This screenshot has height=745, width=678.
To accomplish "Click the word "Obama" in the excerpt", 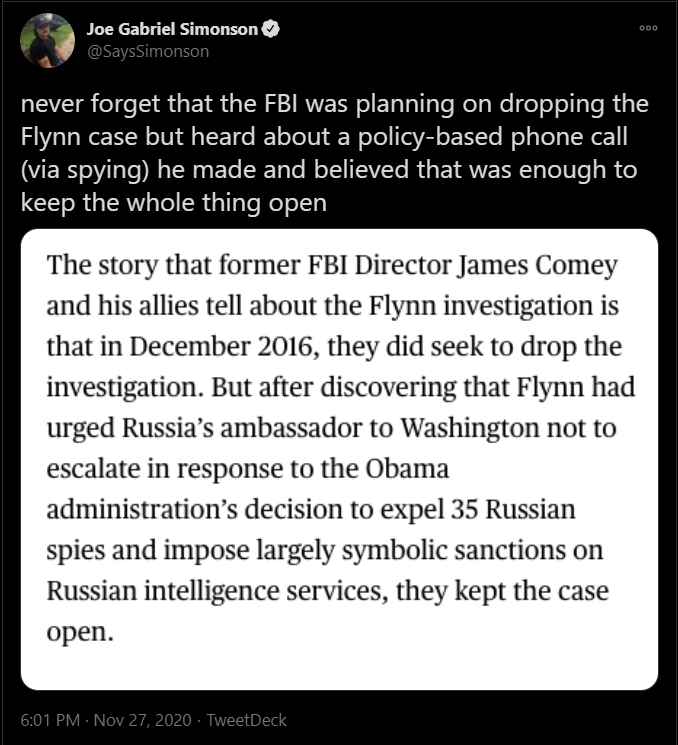I will pyautogui.click(x=407, y=468).
